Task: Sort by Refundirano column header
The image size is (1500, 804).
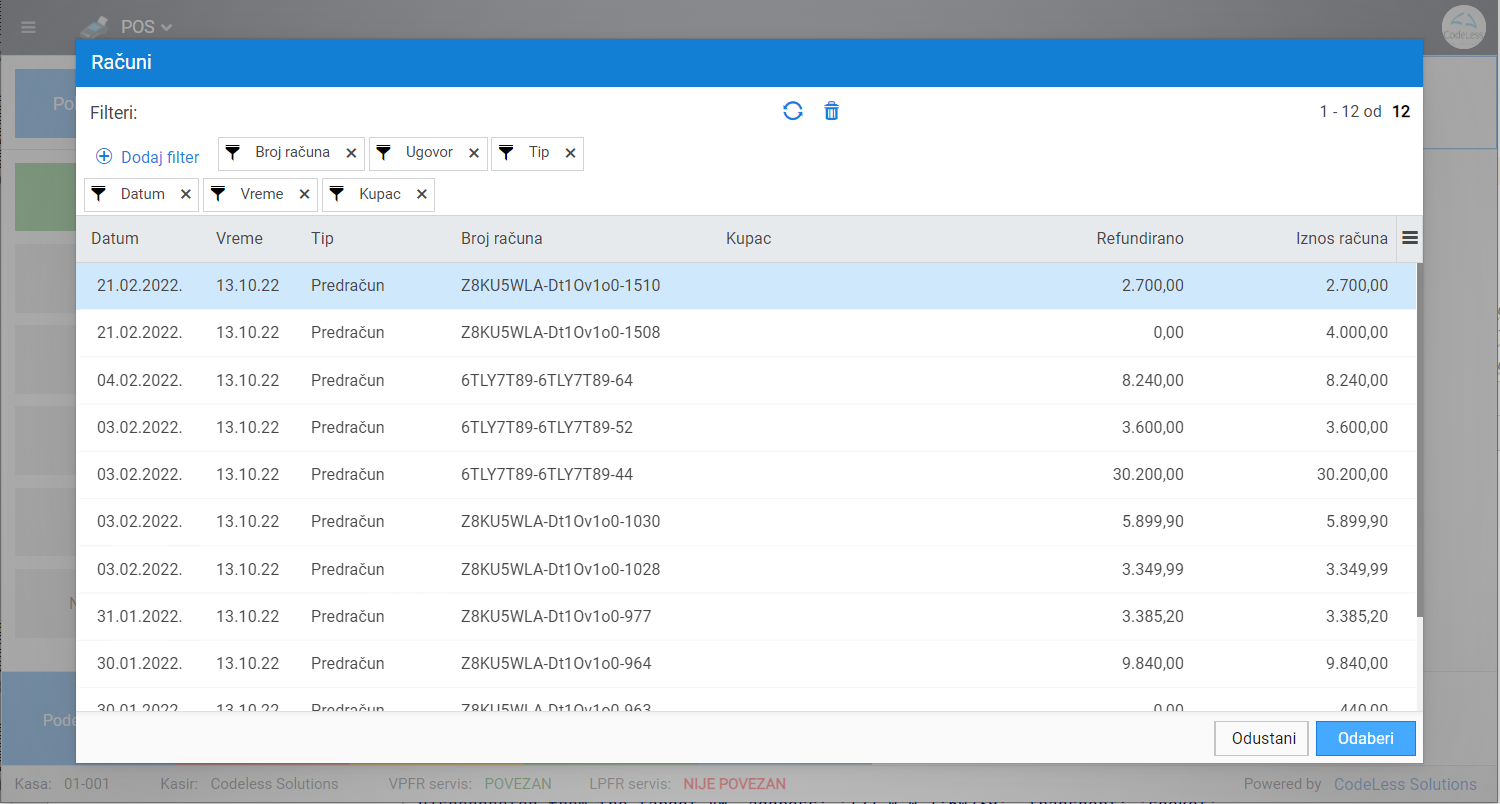Action: point(1140,238)
